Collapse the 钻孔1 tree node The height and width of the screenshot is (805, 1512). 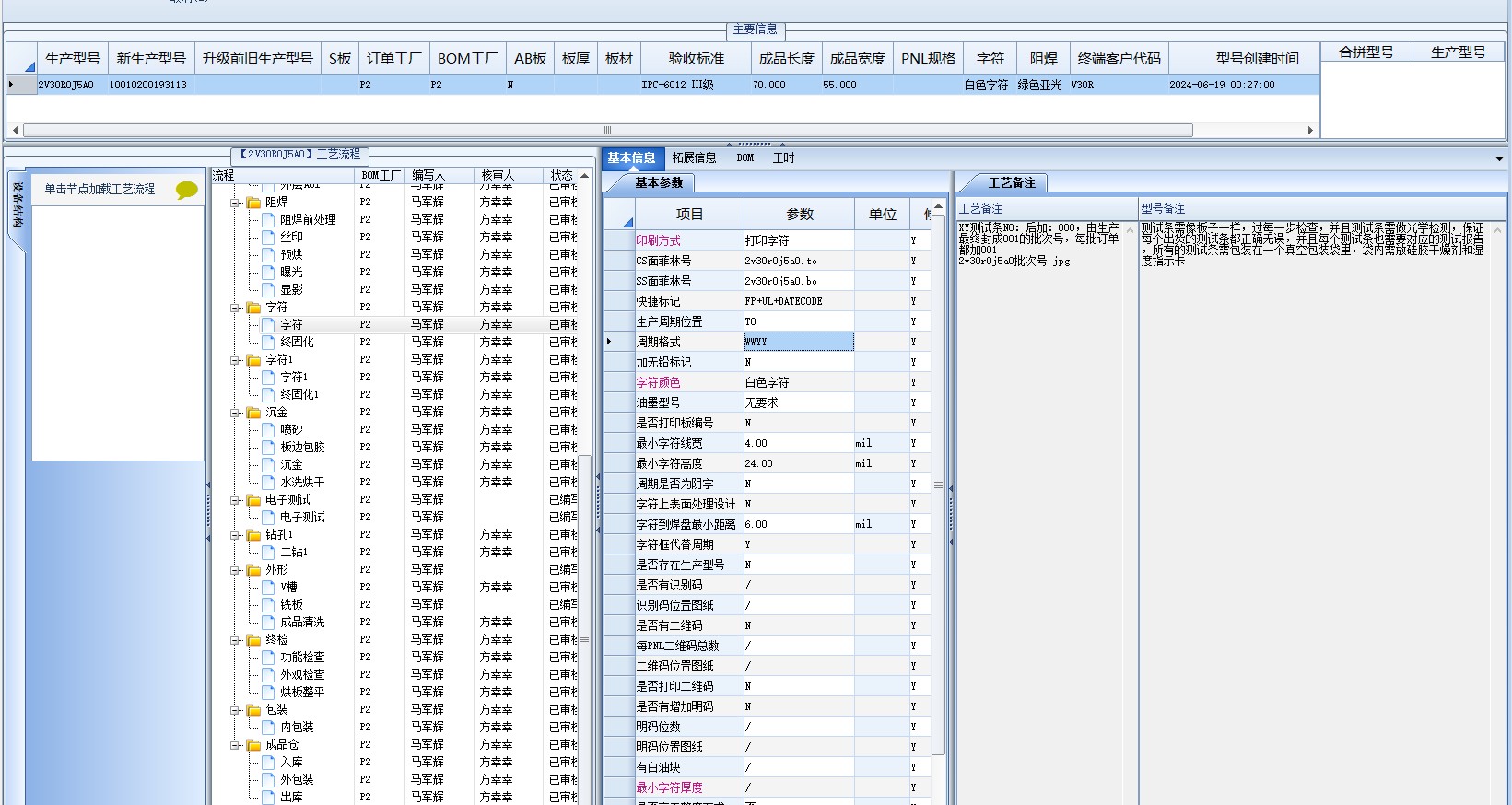tap(235, 534)
